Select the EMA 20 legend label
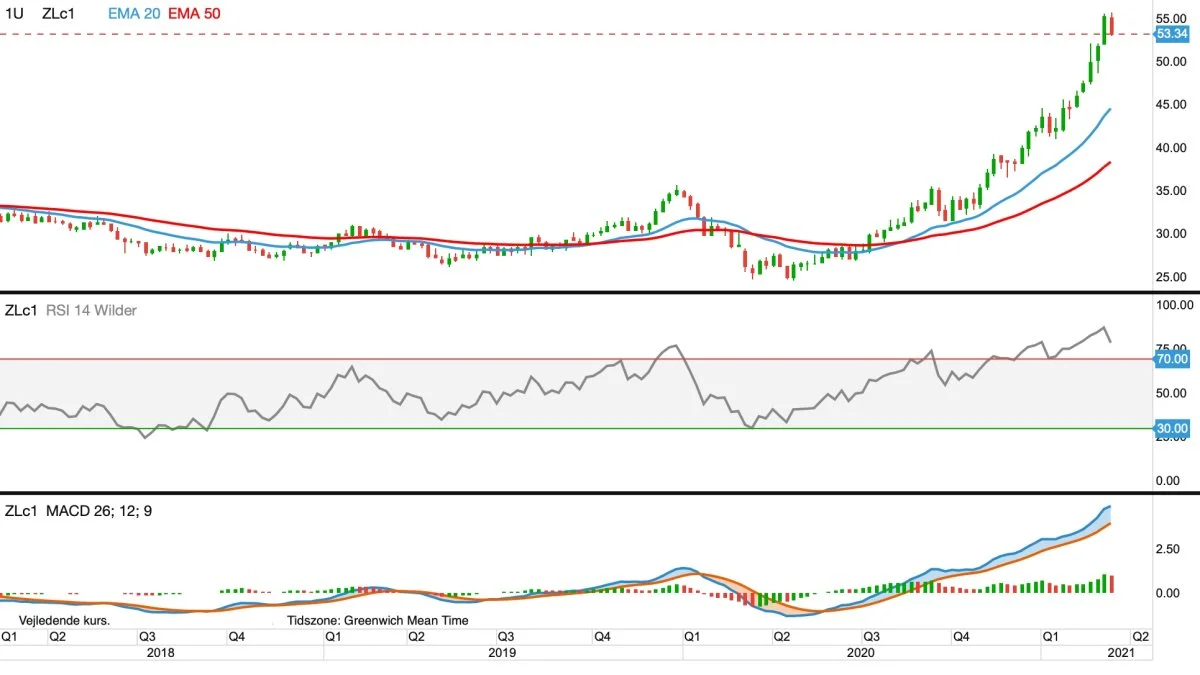 click(132, 14)
